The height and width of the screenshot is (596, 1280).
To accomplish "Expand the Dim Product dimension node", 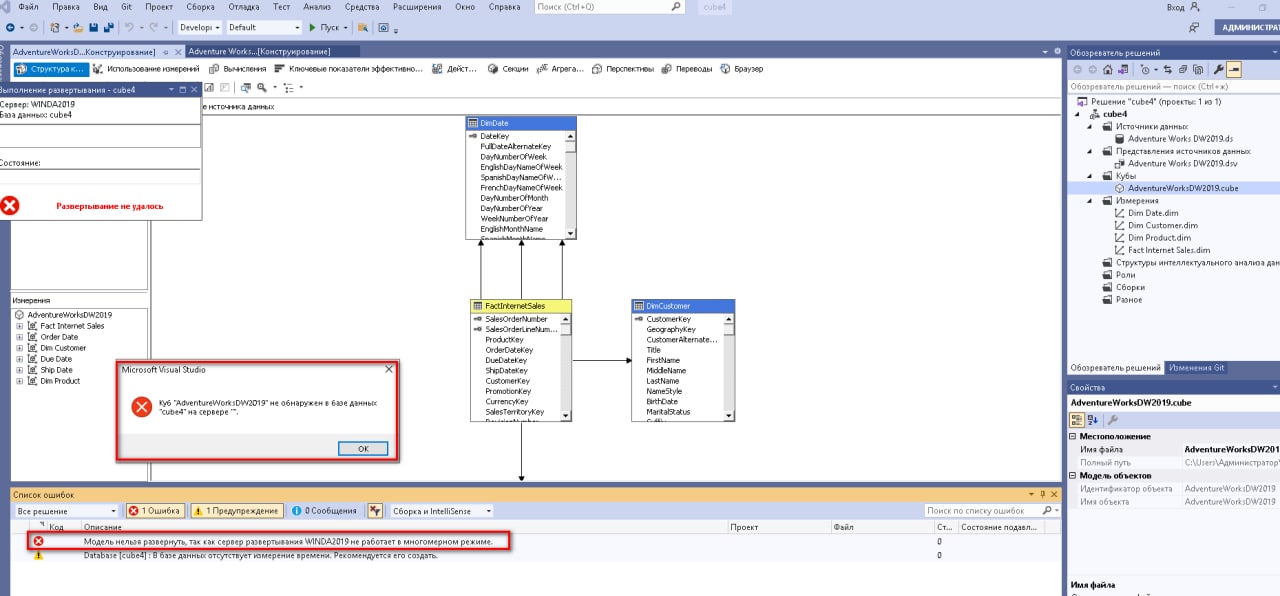I will pos(20,381).
